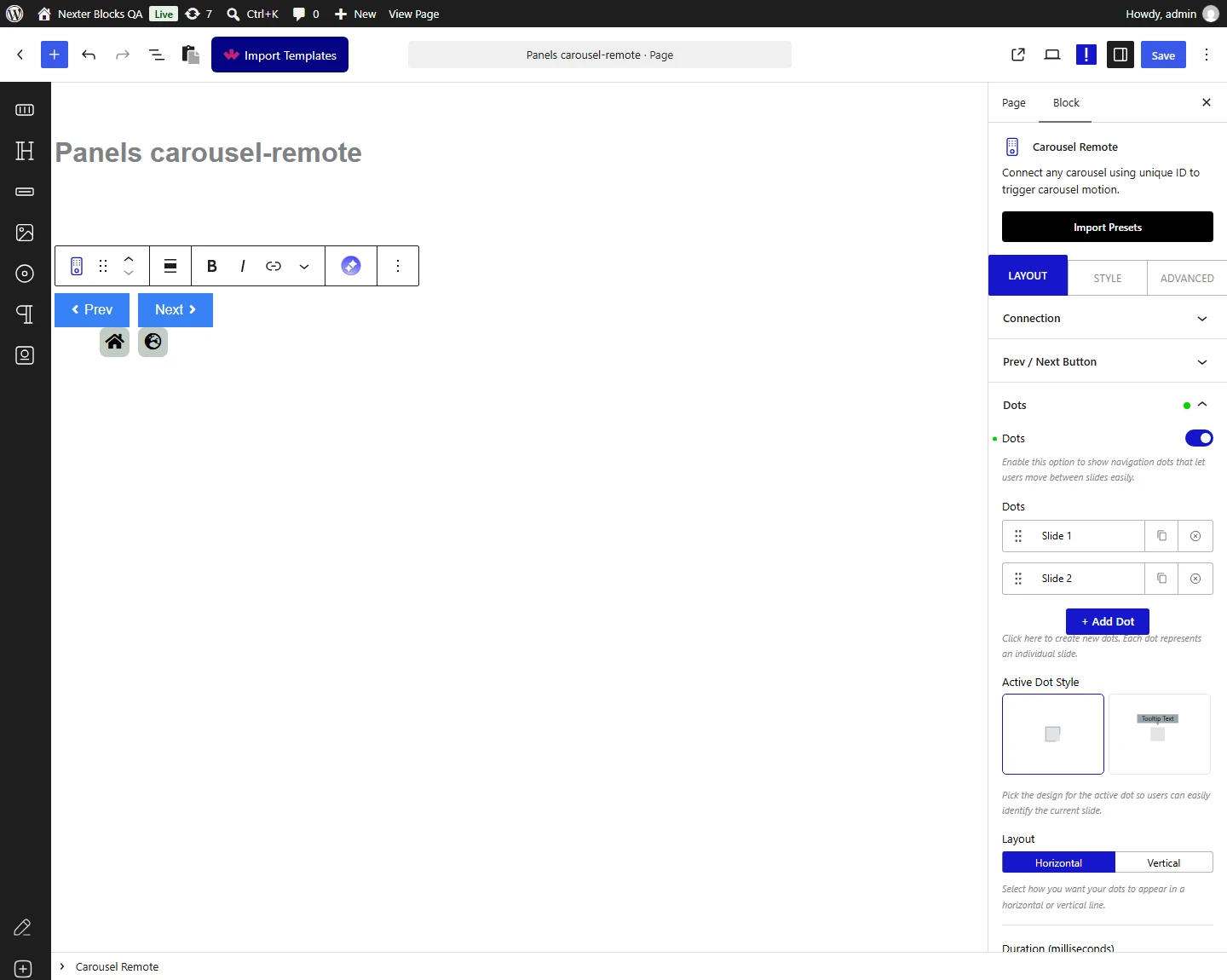
Task: Remove the Slide 2 dot
Action: 1195,579
